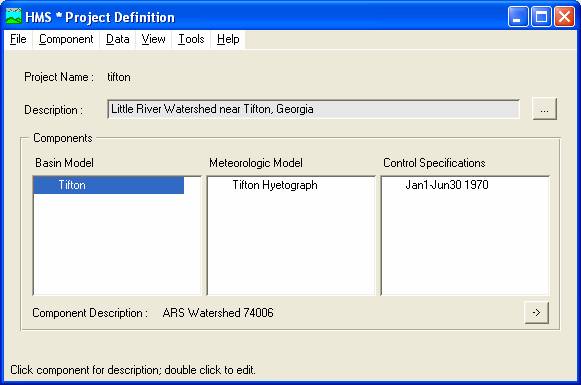Select Tifton in Basin Model list
Screen dimensions: 581x385
(109, 185)
